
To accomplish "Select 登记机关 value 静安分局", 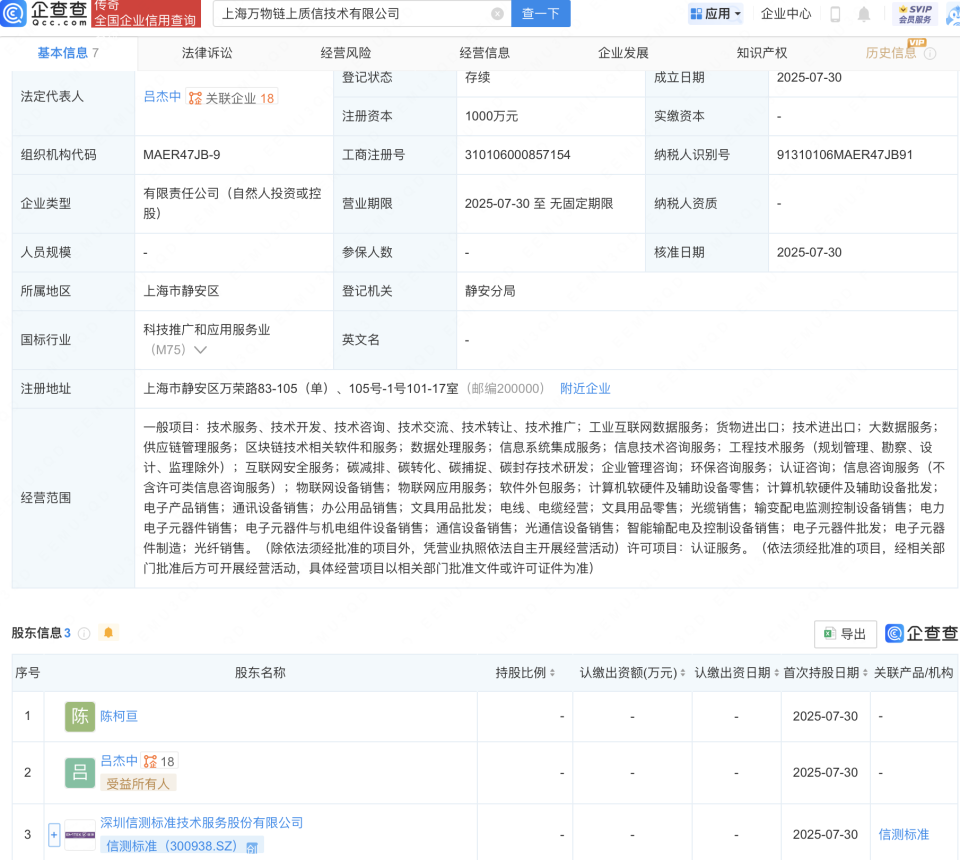I will 490,291.
